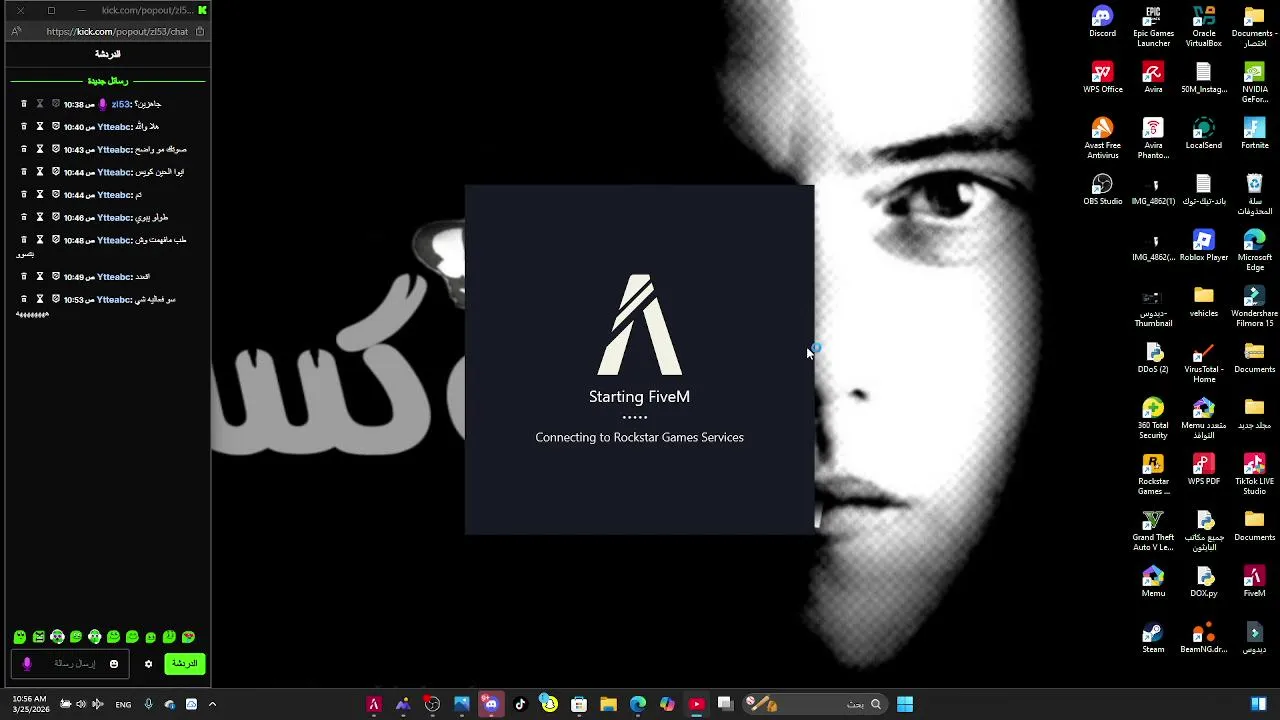Open the taskbar widgets panel
Image resolution: width=1280 pixels, height=720 pixels.
point(1259,704)
